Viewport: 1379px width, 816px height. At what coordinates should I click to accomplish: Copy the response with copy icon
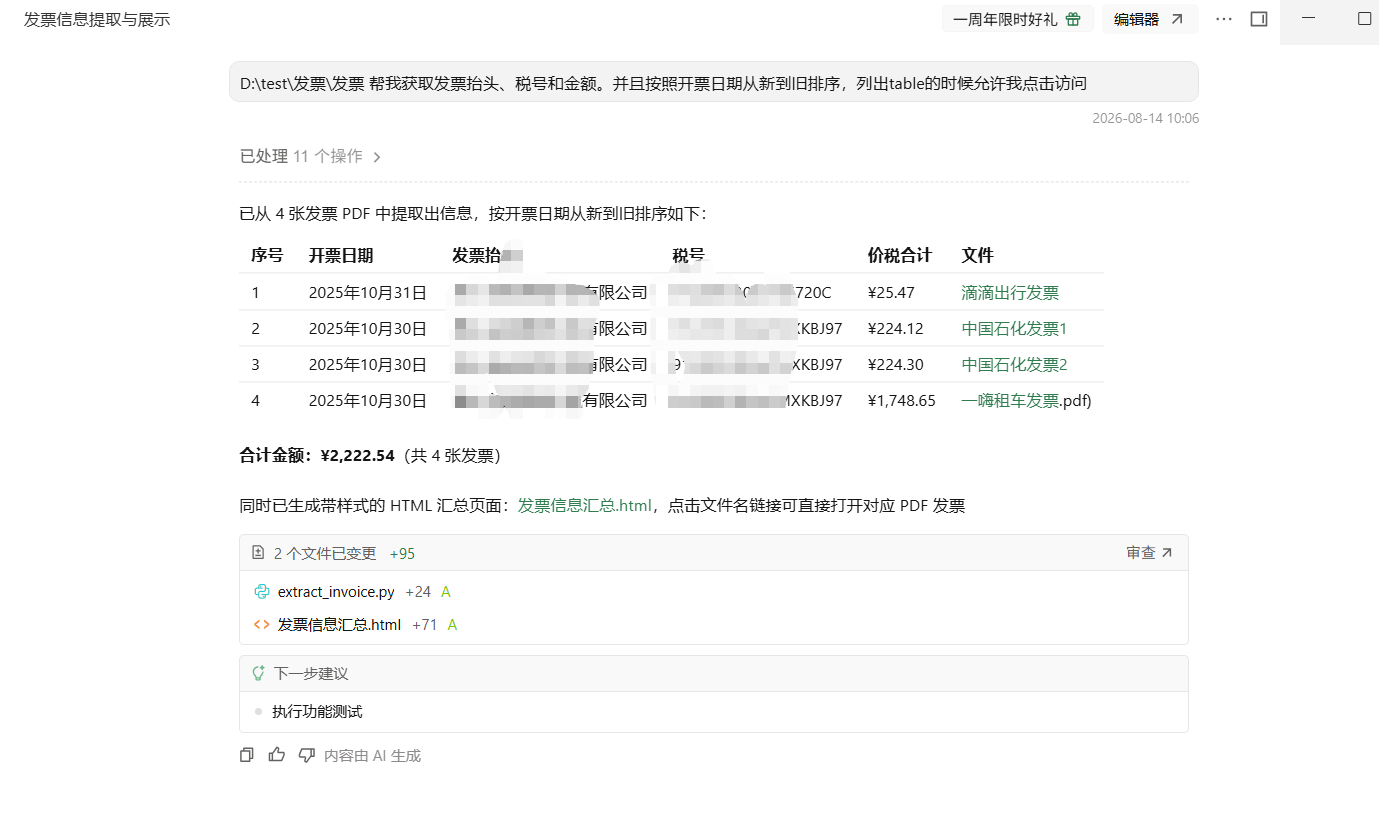247,755
